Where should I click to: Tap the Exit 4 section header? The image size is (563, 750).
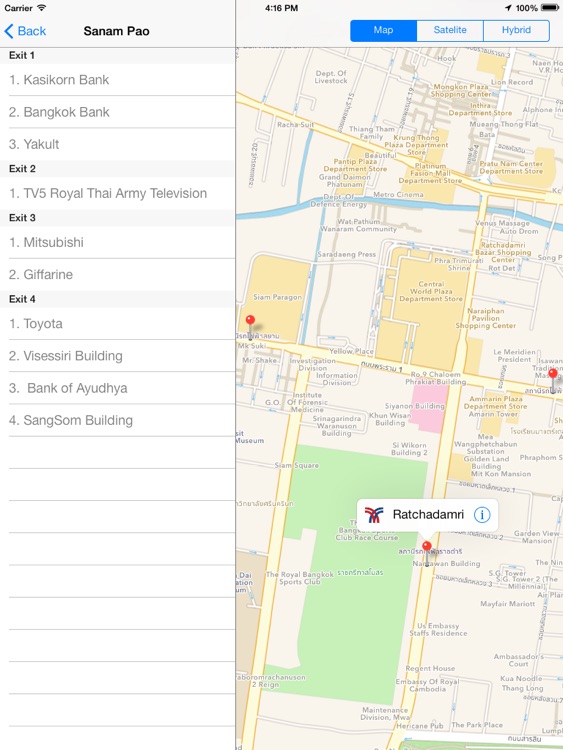click(x=118, y=299)
